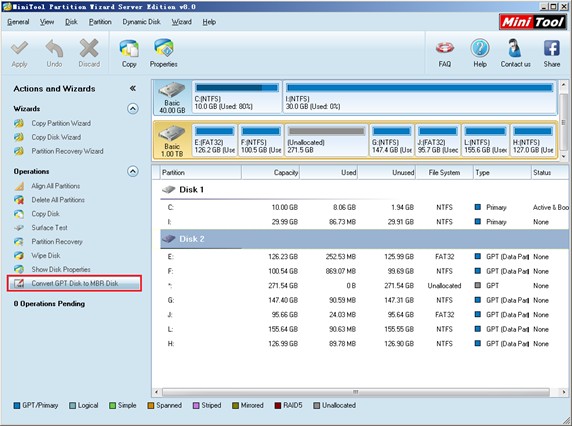Collapse the Actions and Wizards panel
The height and width of the screenshot is (426, 572).
[133, 88]
